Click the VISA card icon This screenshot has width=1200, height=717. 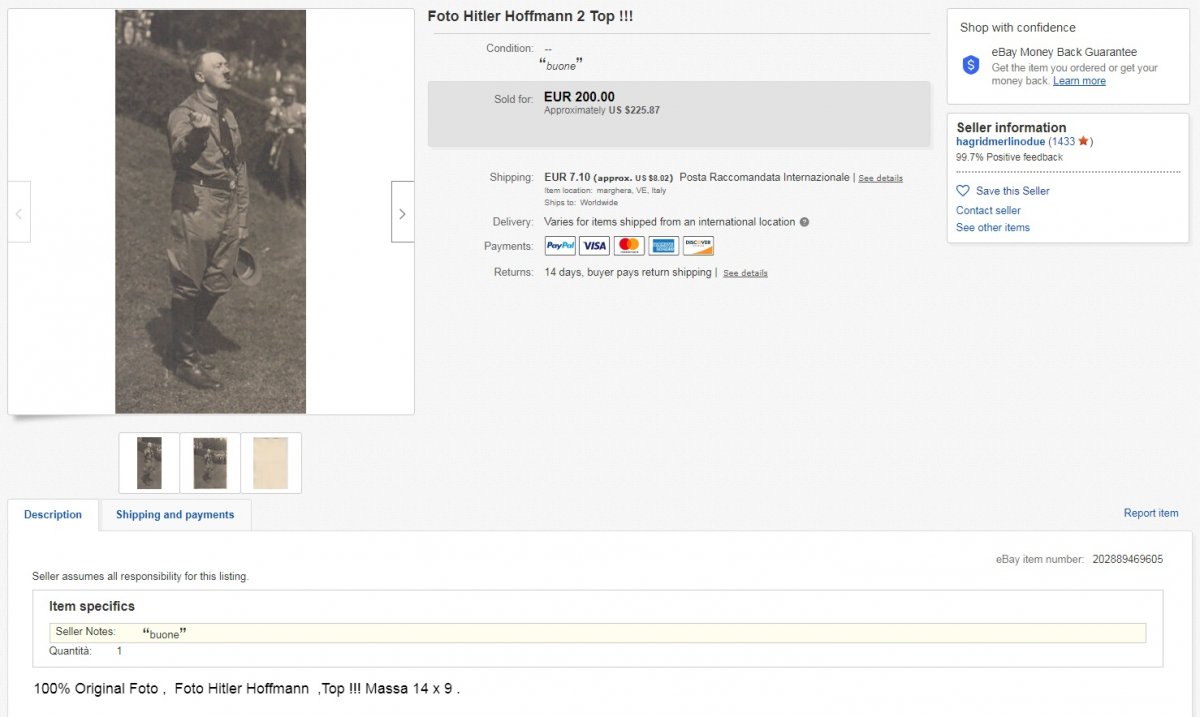point(594,246)
